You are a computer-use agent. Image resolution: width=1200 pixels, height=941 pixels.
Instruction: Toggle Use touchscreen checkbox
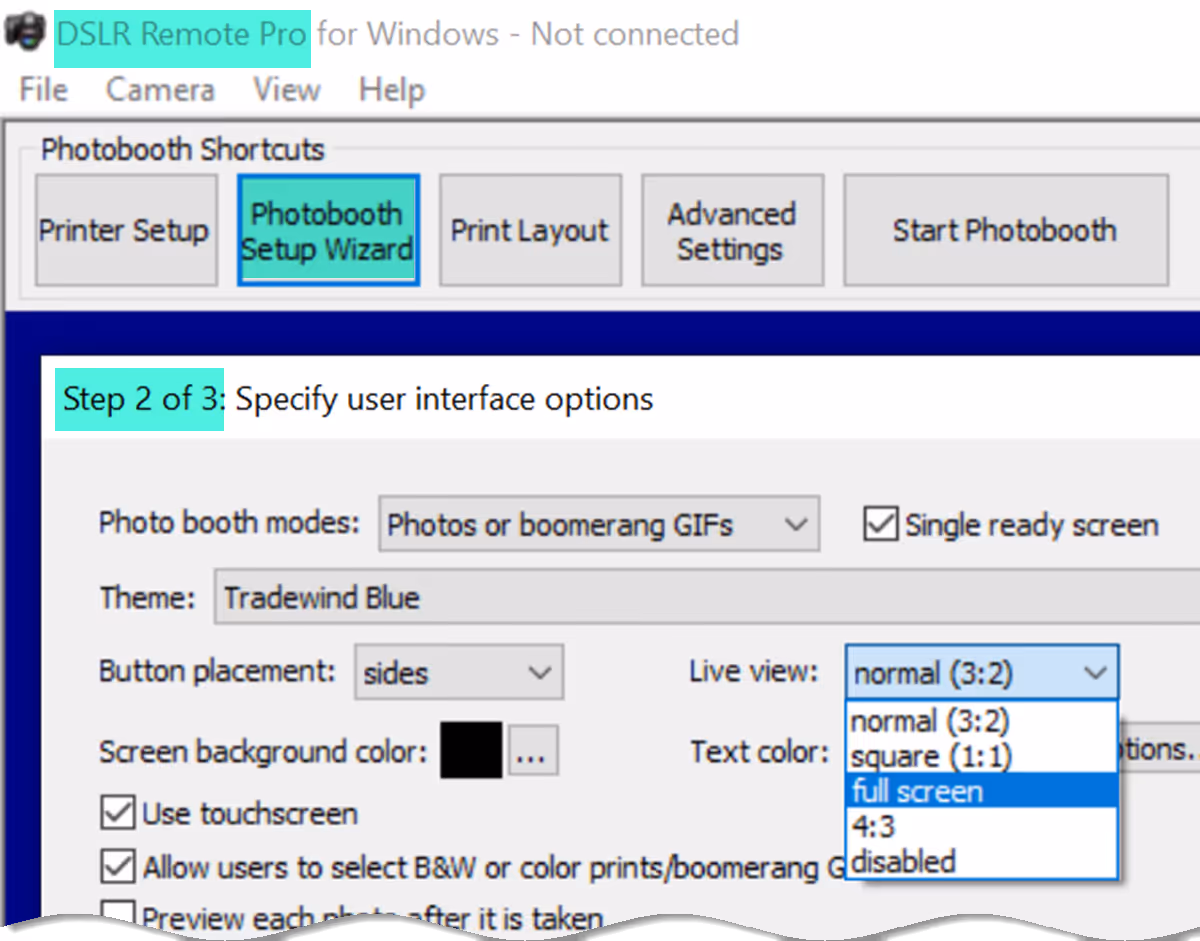click(x=118, y=813)
